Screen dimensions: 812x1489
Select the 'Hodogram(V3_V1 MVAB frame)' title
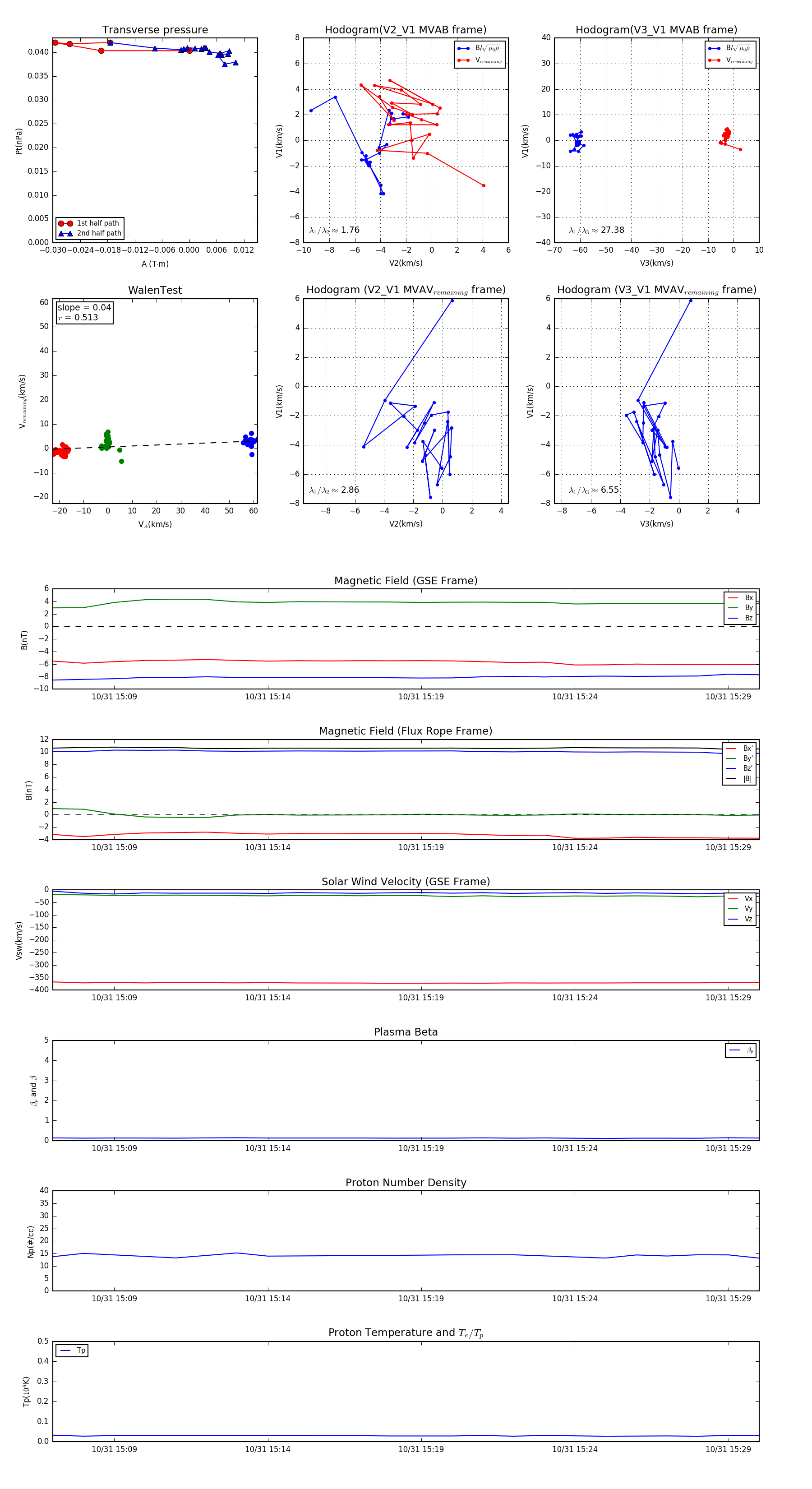pyautogui.click(x=656, y=29)
